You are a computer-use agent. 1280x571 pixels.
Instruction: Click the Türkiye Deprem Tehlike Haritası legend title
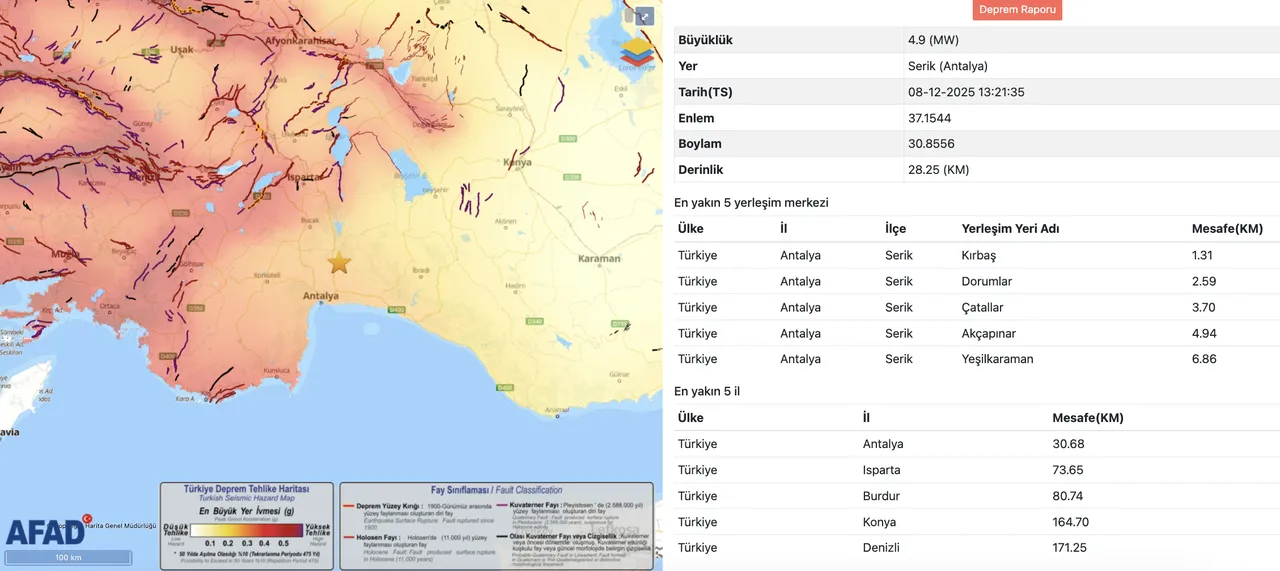coord(246,490)
